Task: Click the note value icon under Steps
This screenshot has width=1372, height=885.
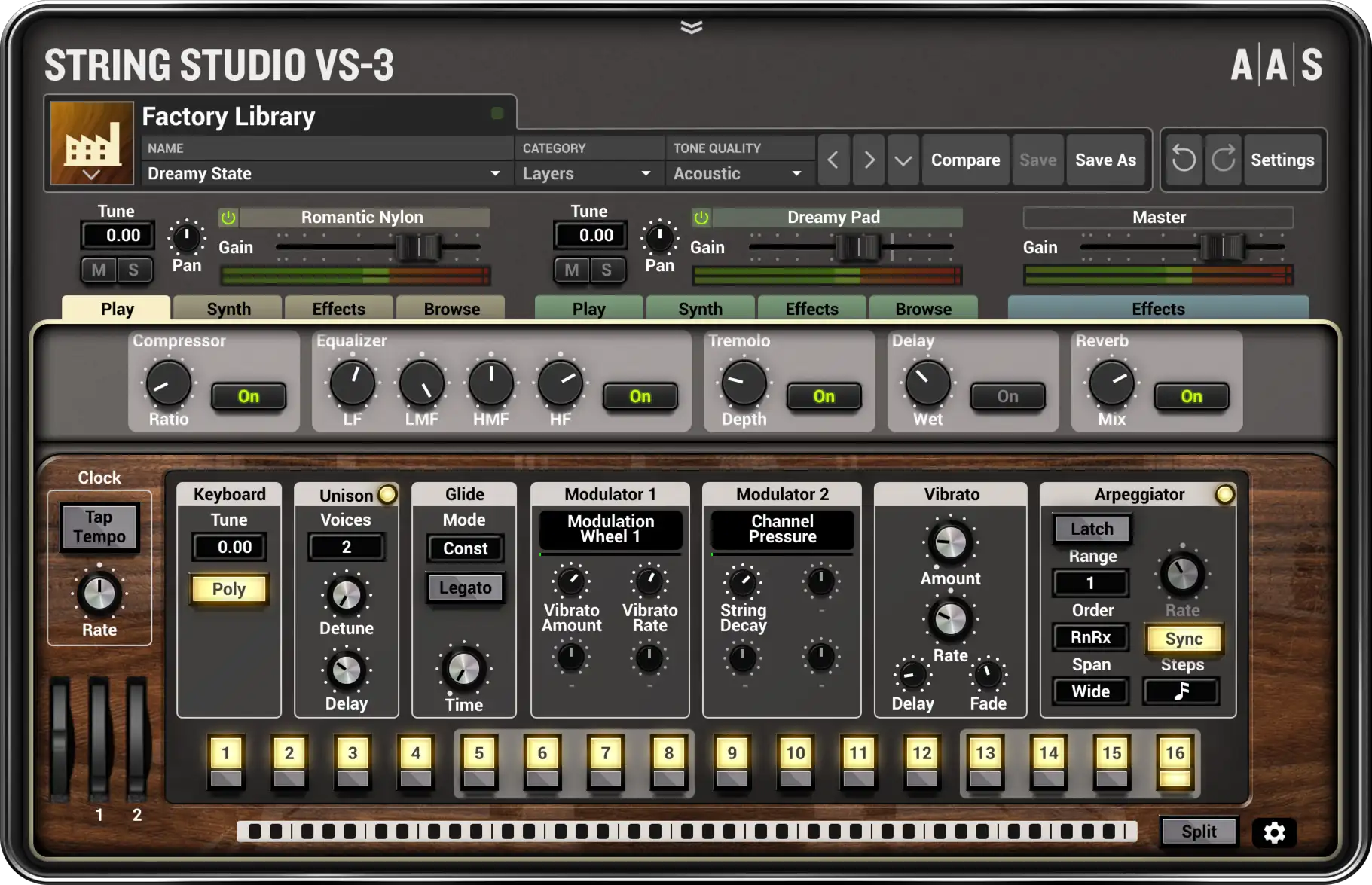Action: coord(1181,691)
